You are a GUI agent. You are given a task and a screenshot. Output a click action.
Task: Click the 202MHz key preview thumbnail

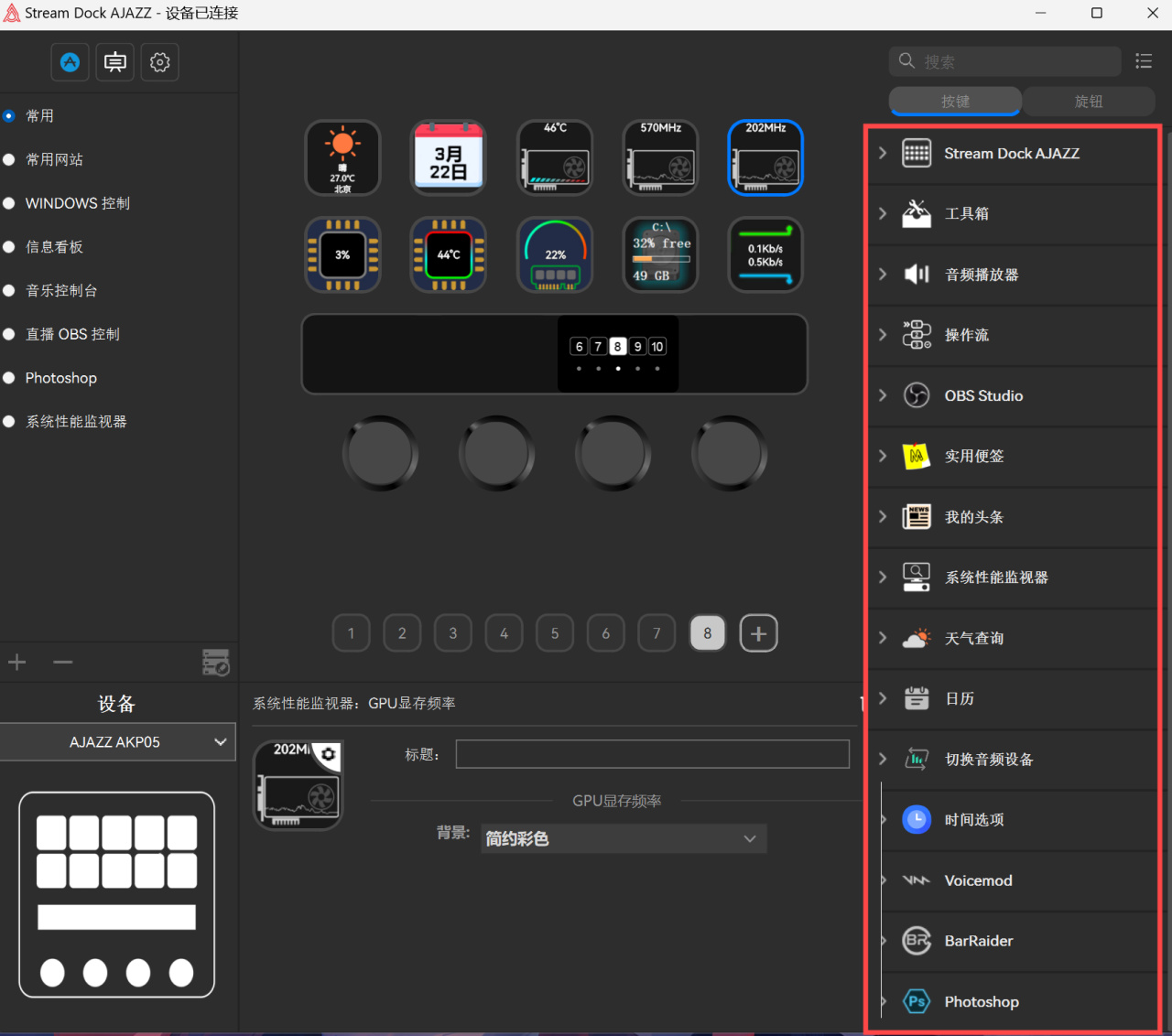pos(298,785)
